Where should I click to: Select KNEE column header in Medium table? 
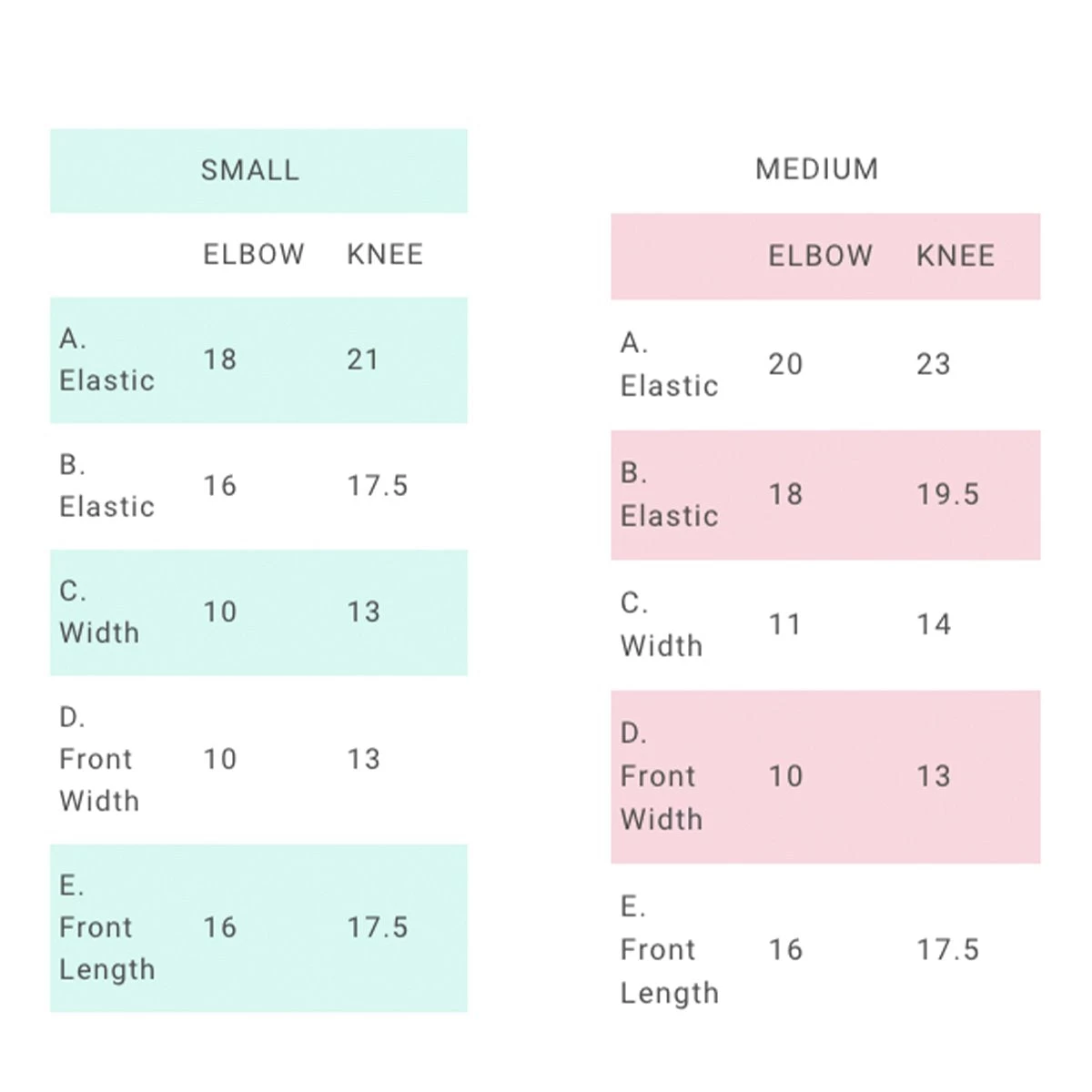[955, 256]
